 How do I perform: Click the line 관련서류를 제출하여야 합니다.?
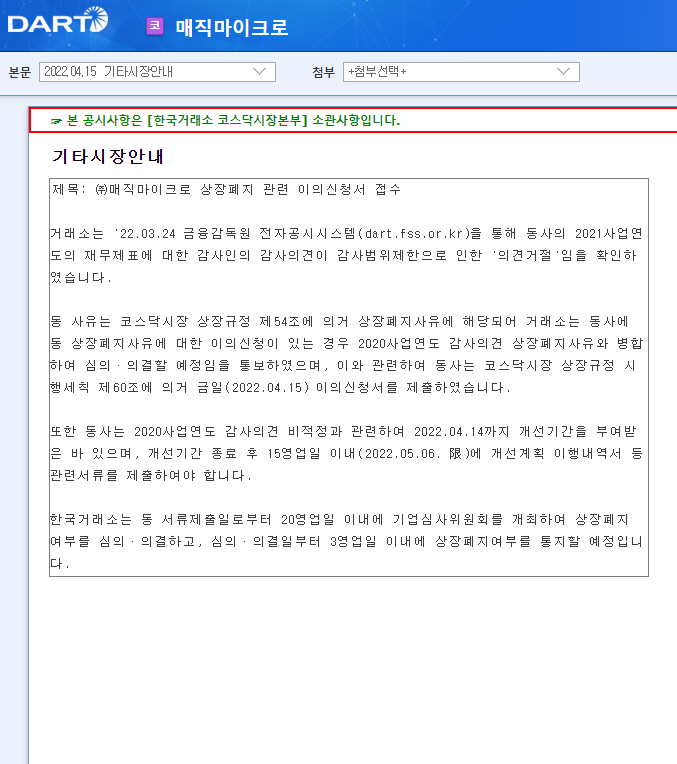point(151,476)
